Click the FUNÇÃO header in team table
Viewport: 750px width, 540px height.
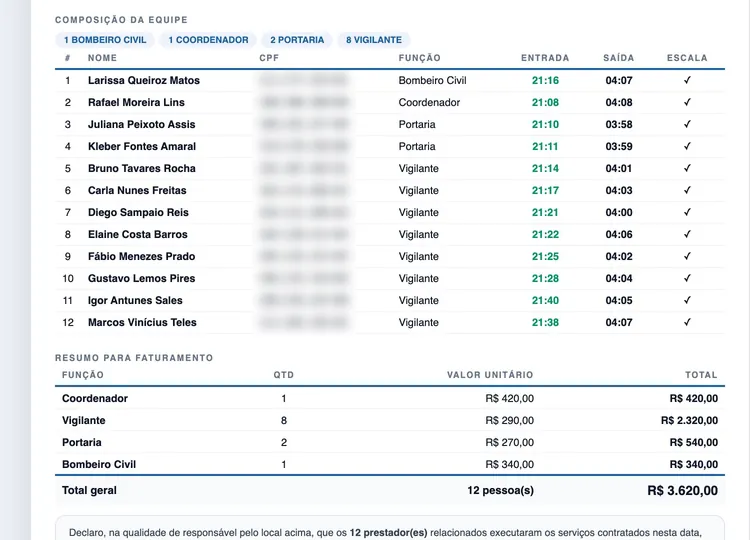point(419,58)
